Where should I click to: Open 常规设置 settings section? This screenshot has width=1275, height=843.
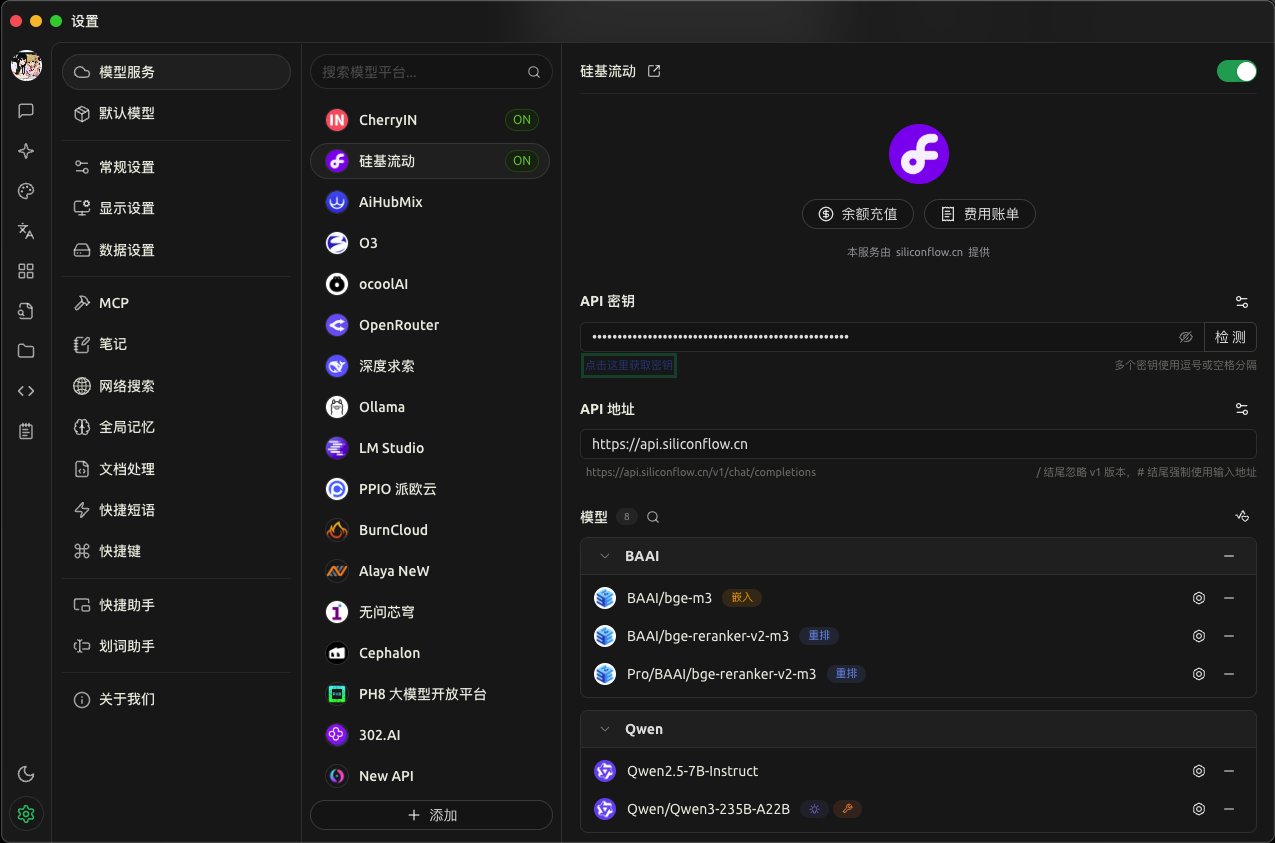(176, 167)
